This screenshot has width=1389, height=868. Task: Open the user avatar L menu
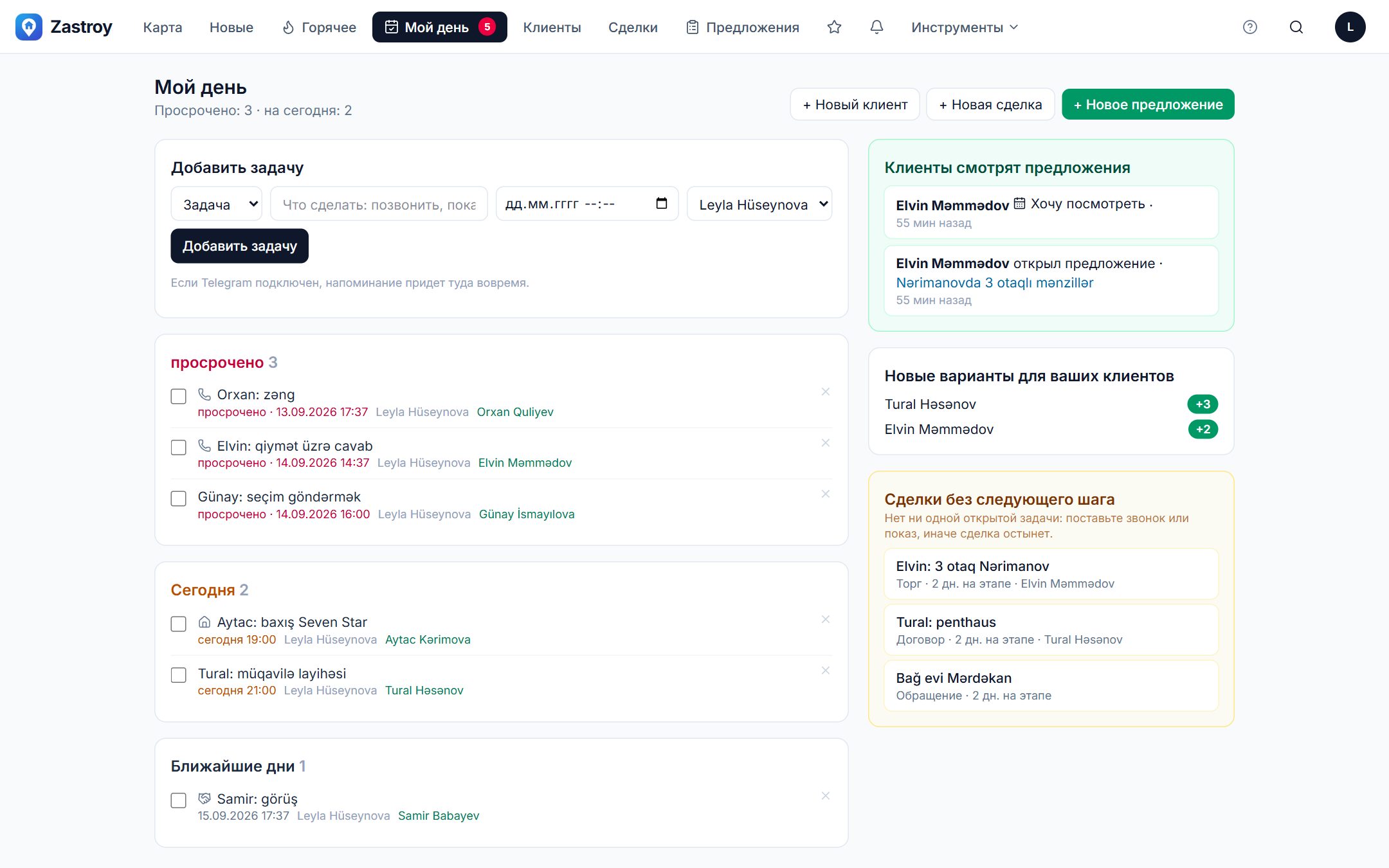pyautogui.click(x=1350, y=27)
